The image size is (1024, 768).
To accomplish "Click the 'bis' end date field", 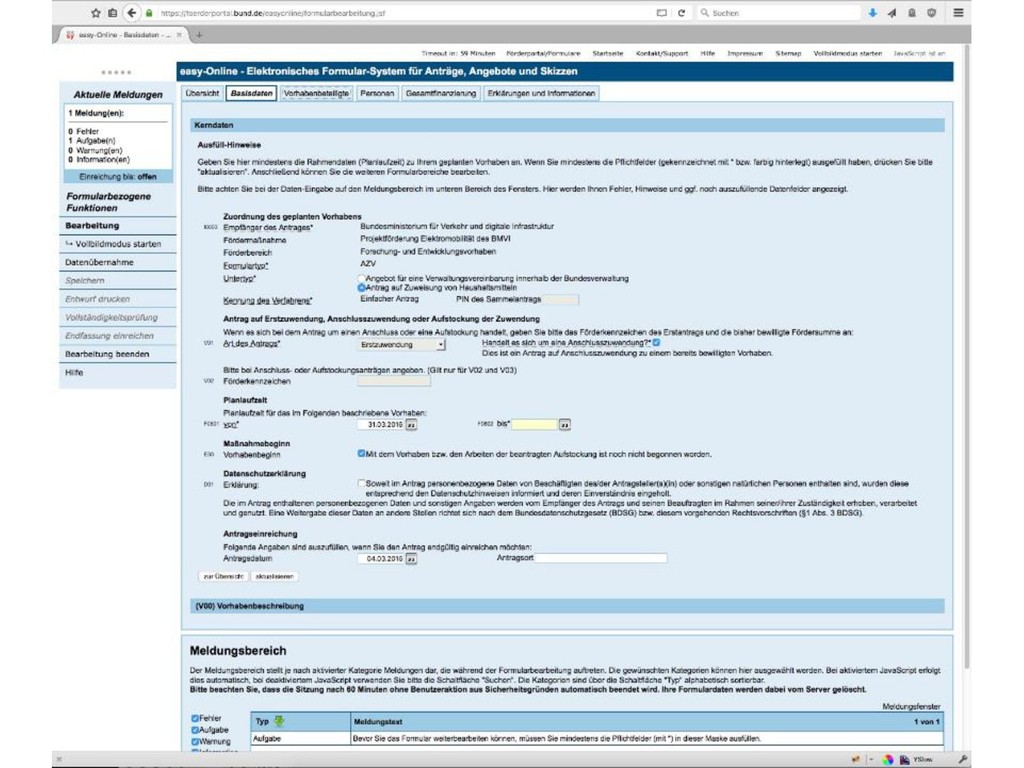I will pyautogui.click(x=534, y=424).
